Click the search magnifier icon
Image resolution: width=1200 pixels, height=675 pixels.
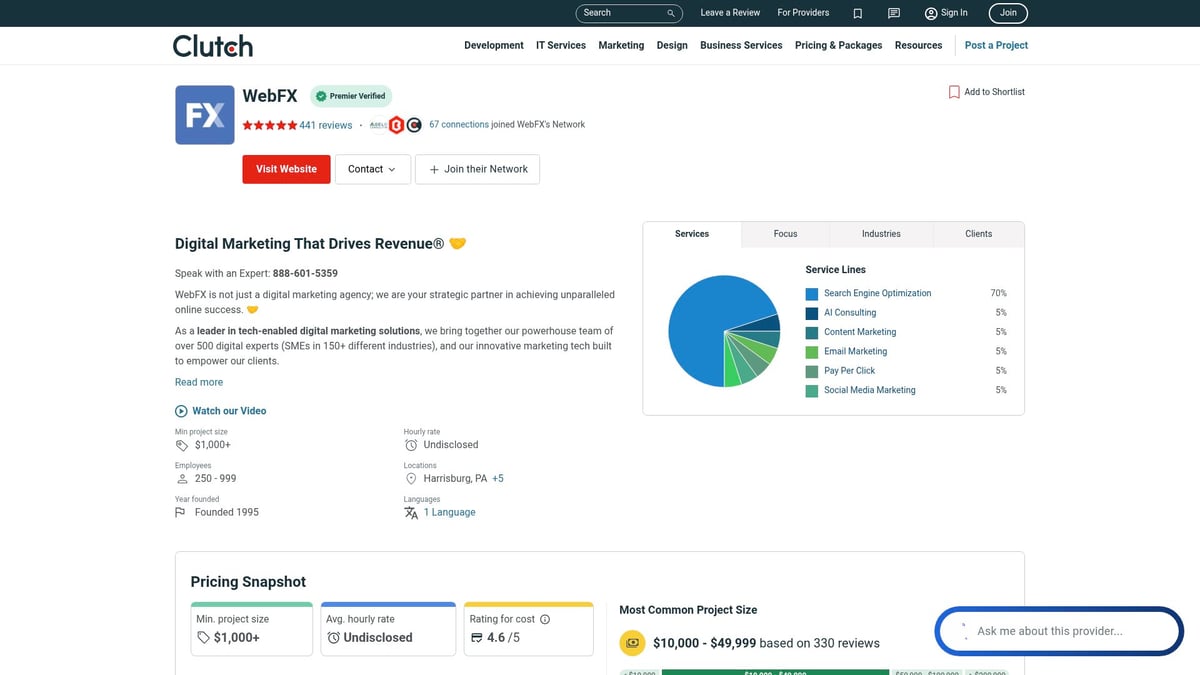coord(670,13)
